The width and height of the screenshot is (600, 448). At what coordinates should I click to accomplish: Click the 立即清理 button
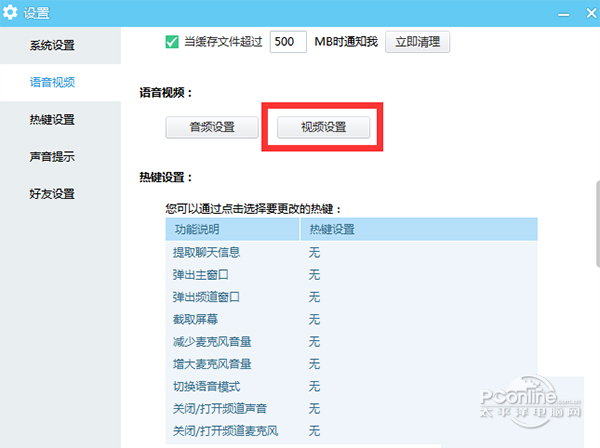(x=417, y=42)
